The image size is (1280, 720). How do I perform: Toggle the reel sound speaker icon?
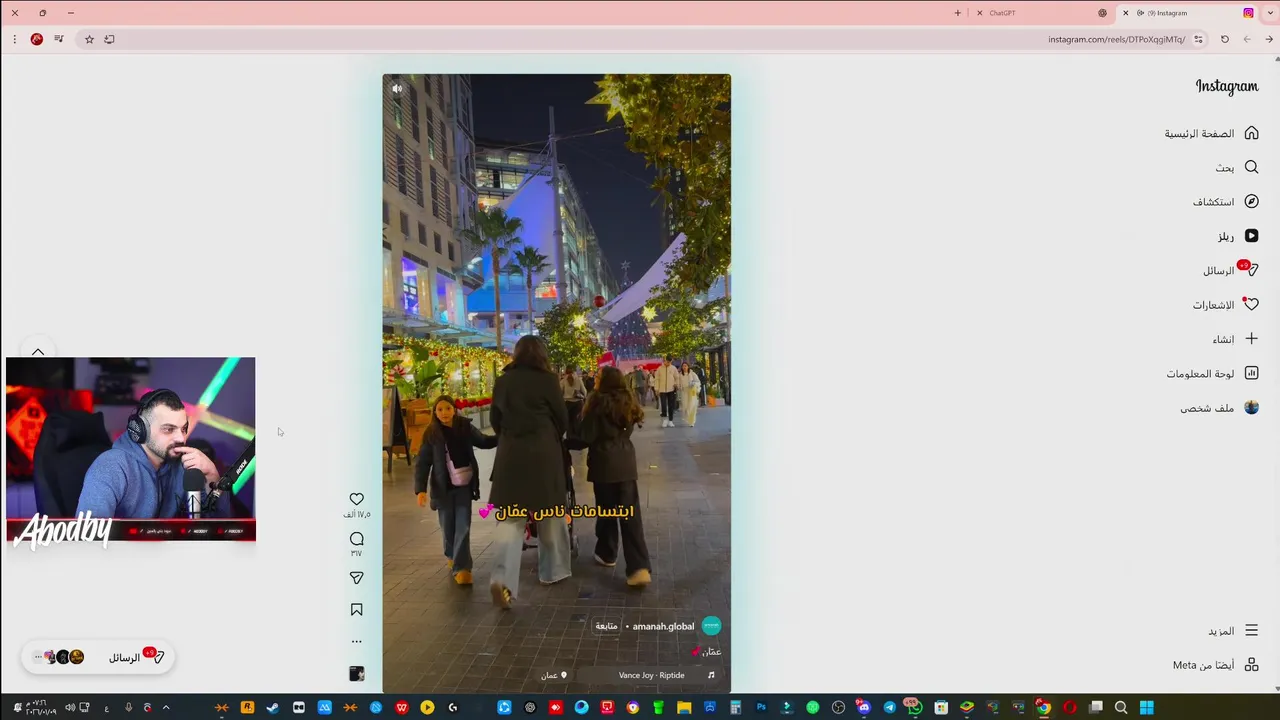pyautogui.click(x=397, y=89)
